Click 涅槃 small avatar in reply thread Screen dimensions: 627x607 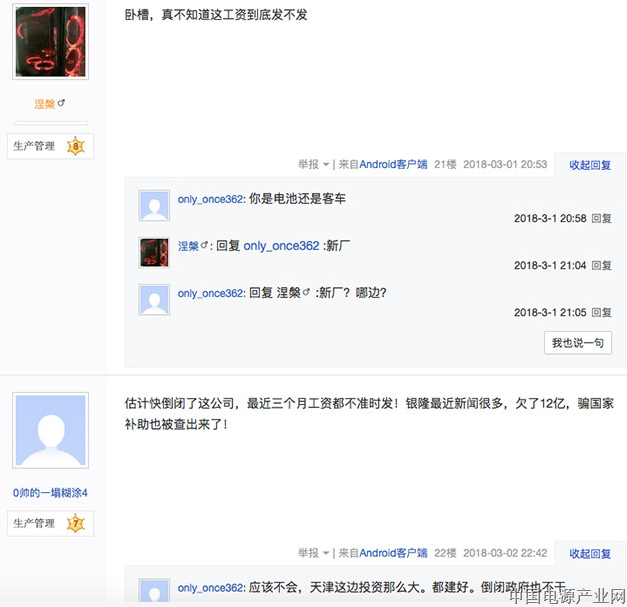pyautogui.click(x=154, y=252)
